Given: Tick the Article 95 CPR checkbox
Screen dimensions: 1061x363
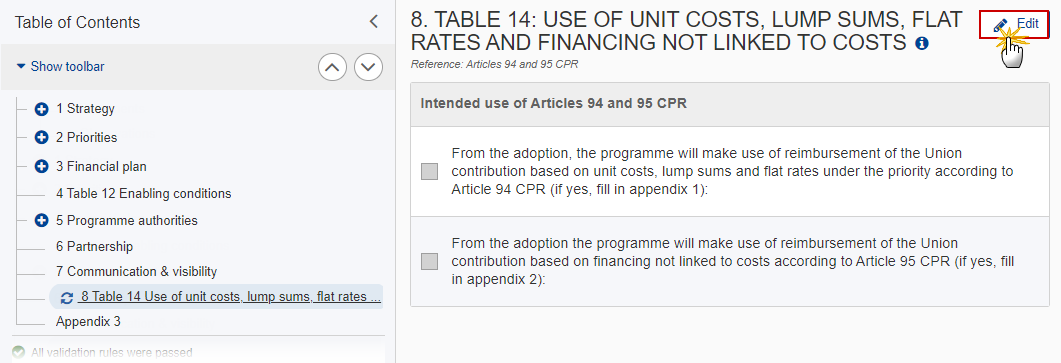Looking at the screenshot, I should coord(430,261).
